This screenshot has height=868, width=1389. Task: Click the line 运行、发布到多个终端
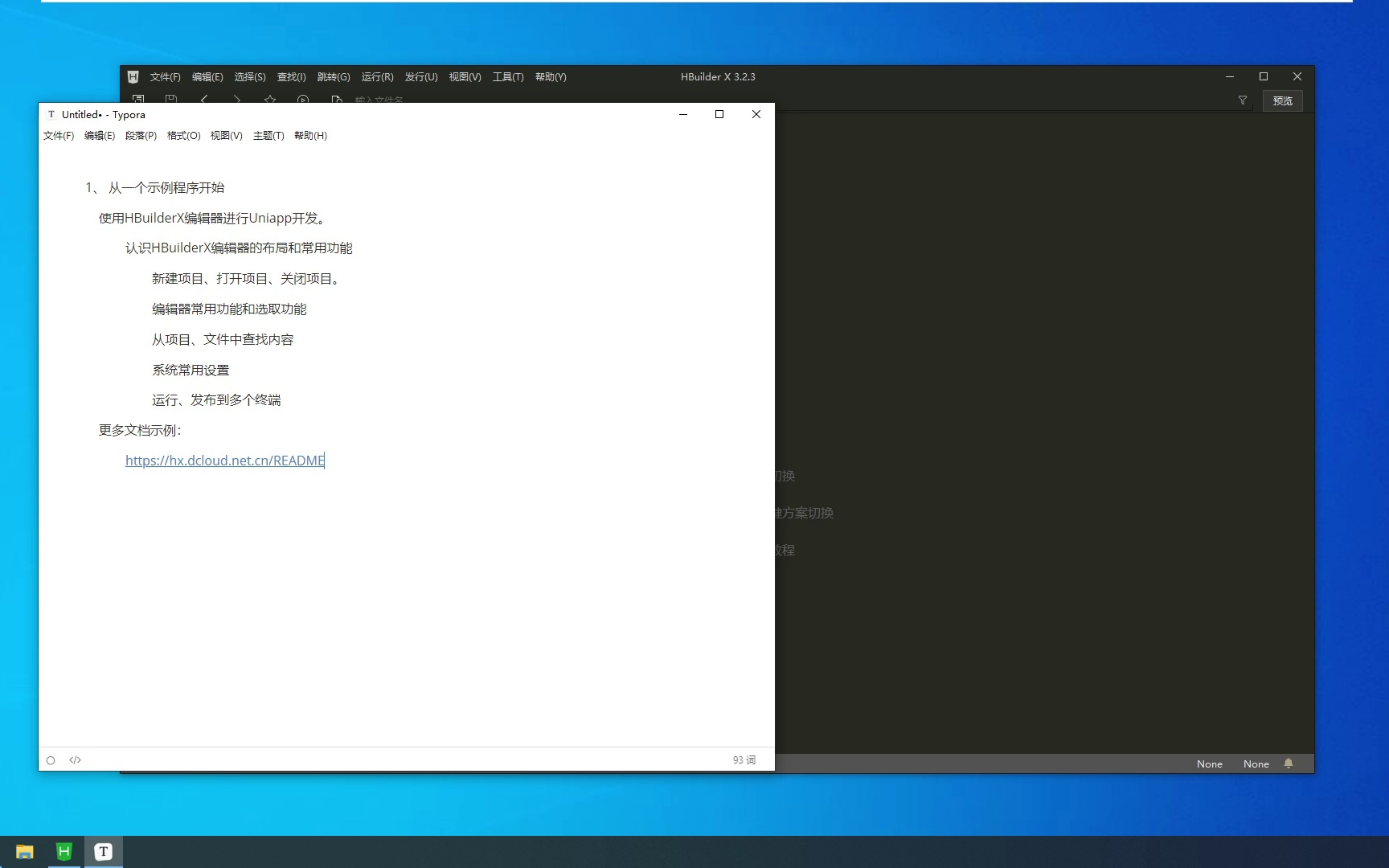pos(216,399)
